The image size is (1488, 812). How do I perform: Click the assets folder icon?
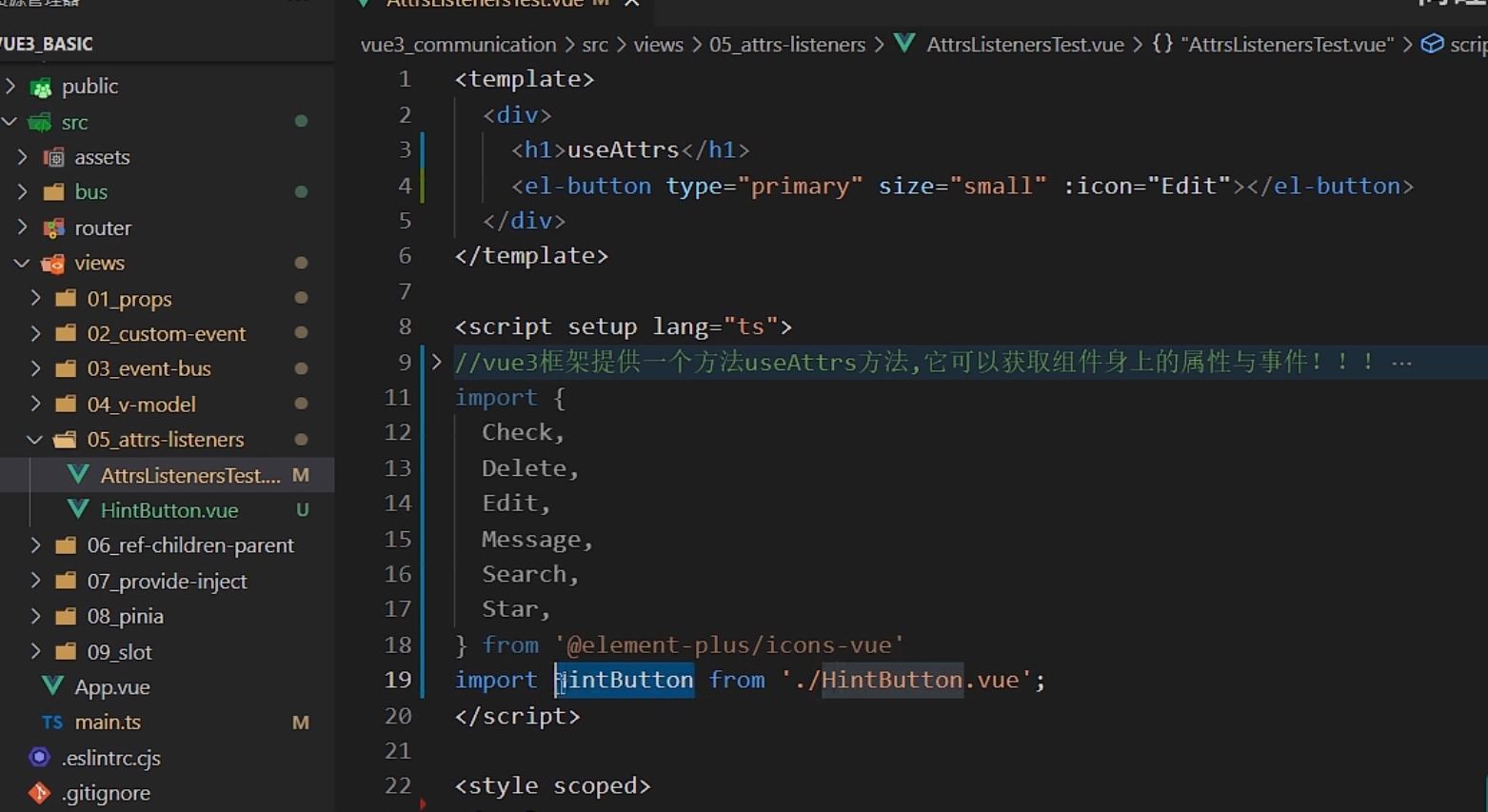[54, 157]
